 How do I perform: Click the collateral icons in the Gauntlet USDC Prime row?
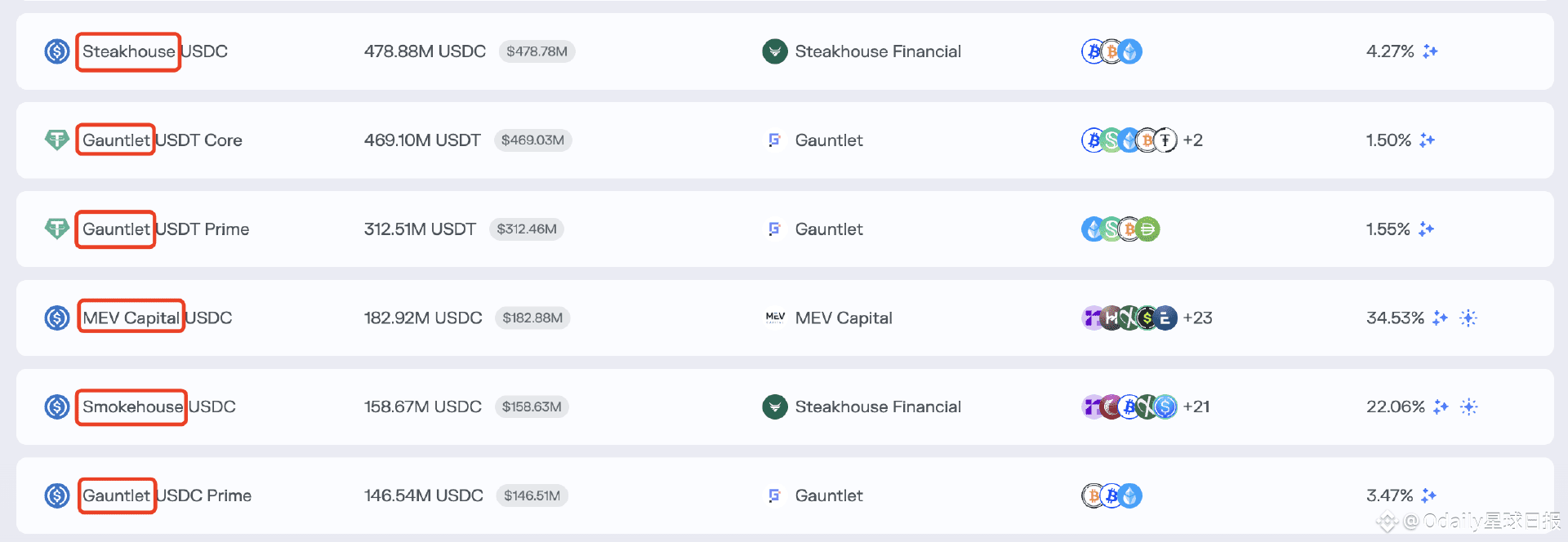coord(1111,495)
